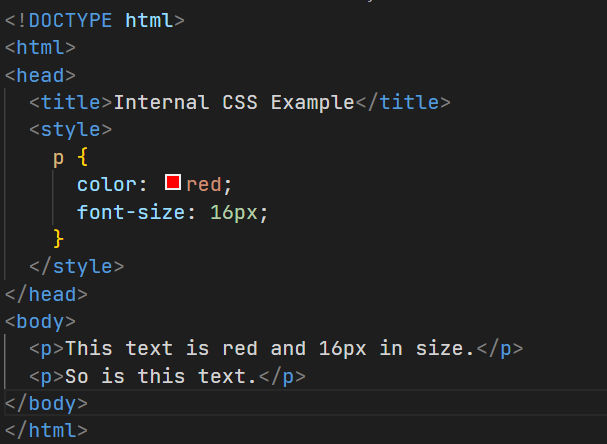Click the yellow closing curly brace
This screenshot has width=607, height=444.
(x=58, y=239)
